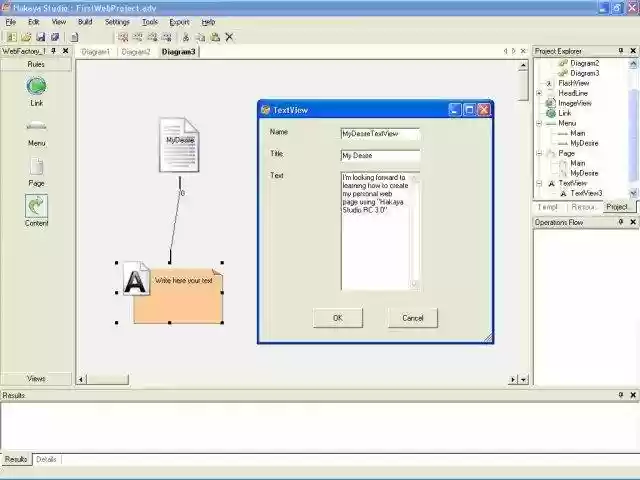Open the Export menu
Image resolution: width=640 pixels, height=480 pixels.
point(179,22)
